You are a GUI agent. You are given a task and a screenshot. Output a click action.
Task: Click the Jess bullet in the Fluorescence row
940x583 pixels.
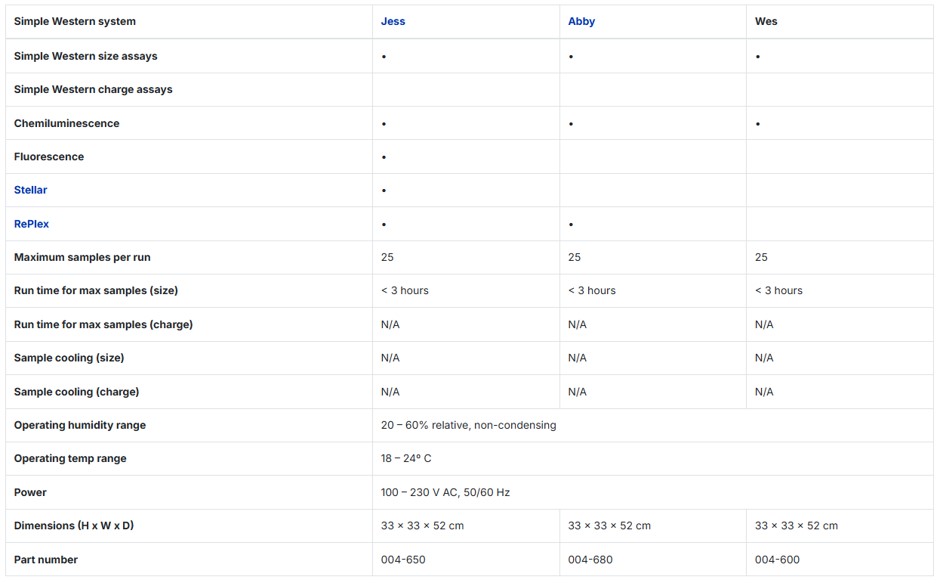[x=384, y=157]
